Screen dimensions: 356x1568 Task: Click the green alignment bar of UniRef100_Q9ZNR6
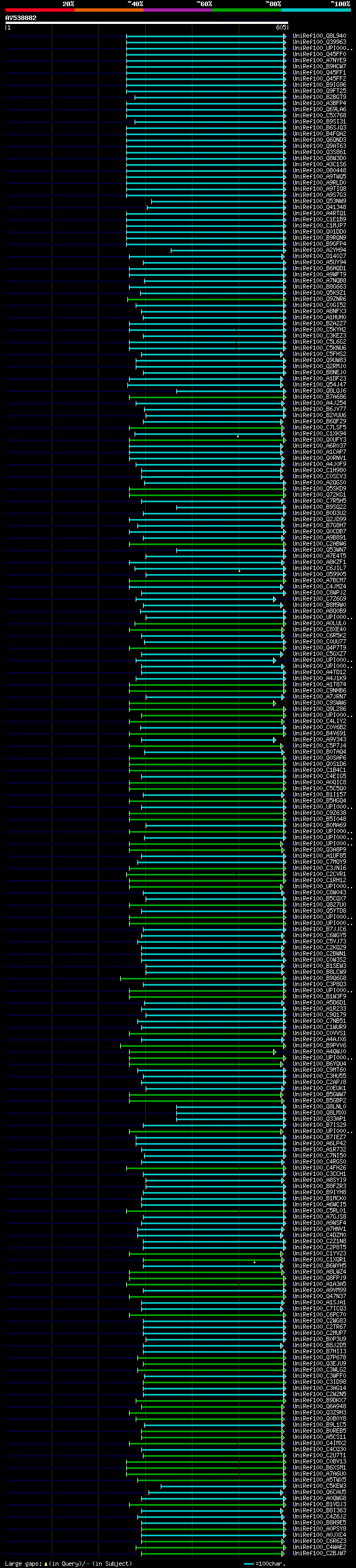click(206, 299)
